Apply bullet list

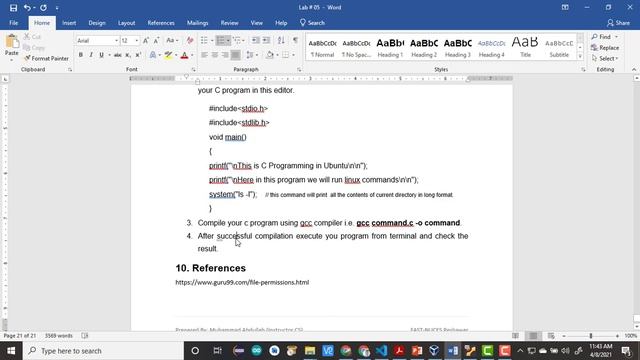pyautogui.click(x=204, y=40)
